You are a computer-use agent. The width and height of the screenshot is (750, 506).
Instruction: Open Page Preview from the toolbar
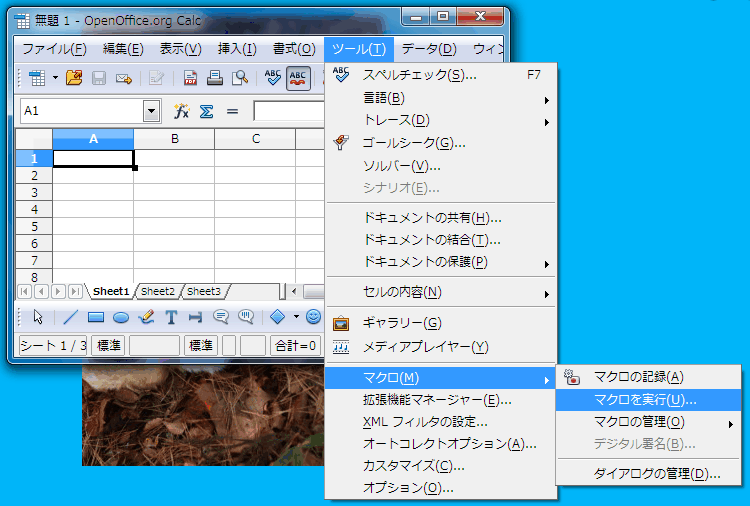coord(240,78)
